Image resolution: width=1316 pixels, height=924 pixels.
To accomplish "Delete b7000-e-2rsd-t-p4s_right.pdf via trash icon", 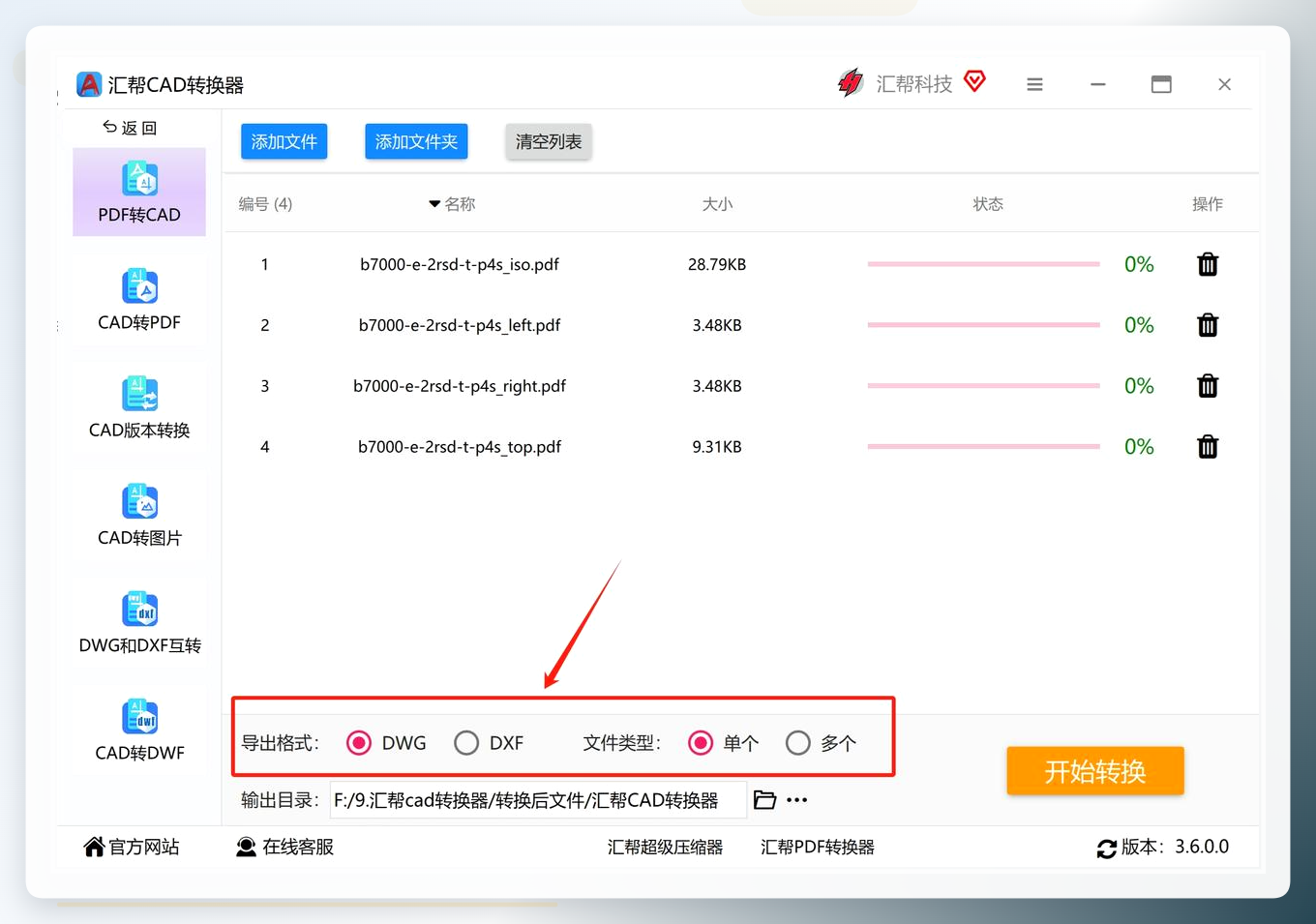I will click(1208, 386).
